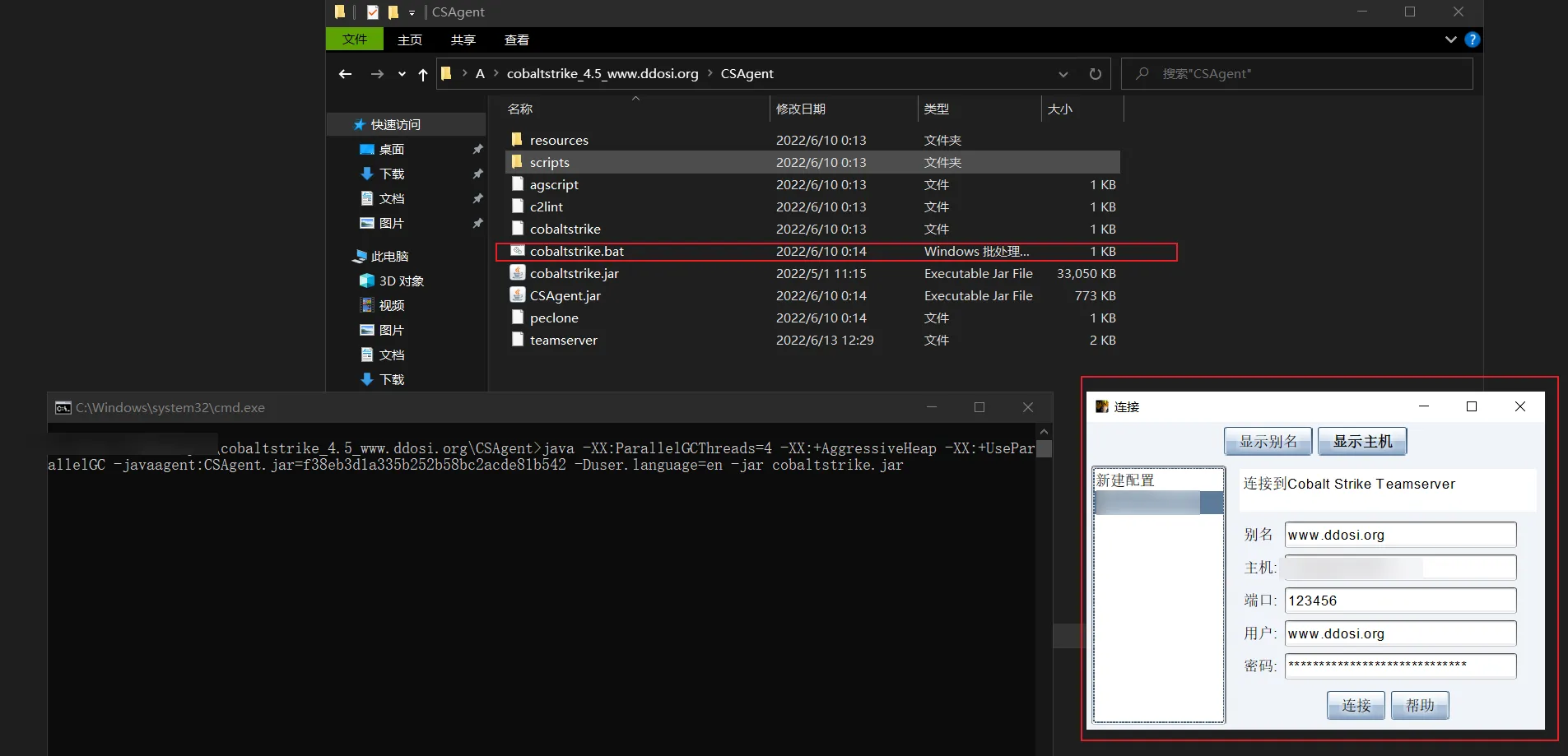Click the cobaltstrike.jar file icon
1568x756 pixels.
click(x=517, y=273)
